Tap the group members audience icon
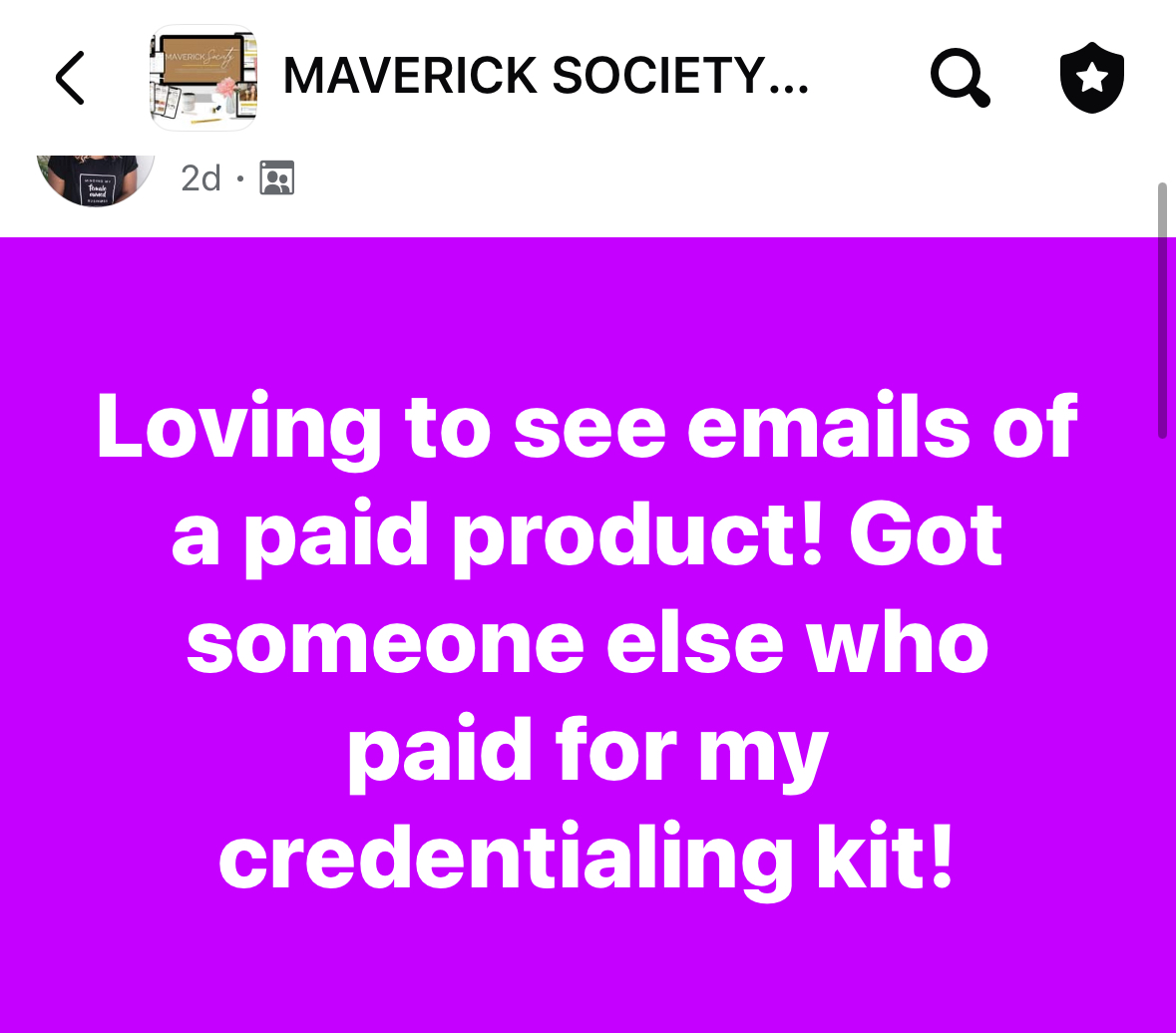Image resolution: width=1176 pixels, height=1033 pixels. 276,177
